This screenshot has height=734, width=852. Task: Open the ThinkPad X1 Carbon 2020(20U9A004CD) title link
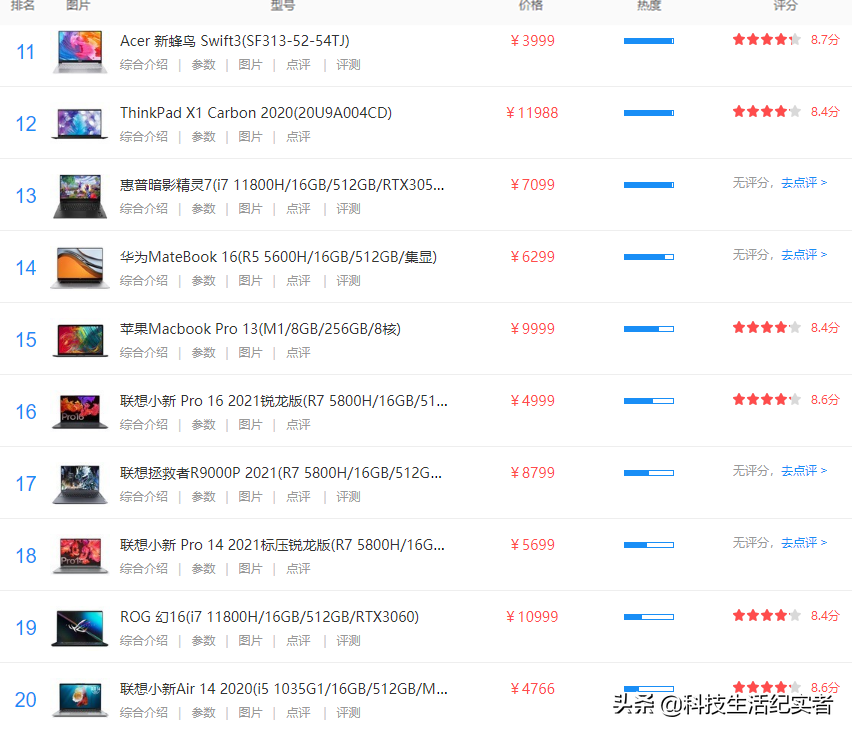click(x=256, y=113)
